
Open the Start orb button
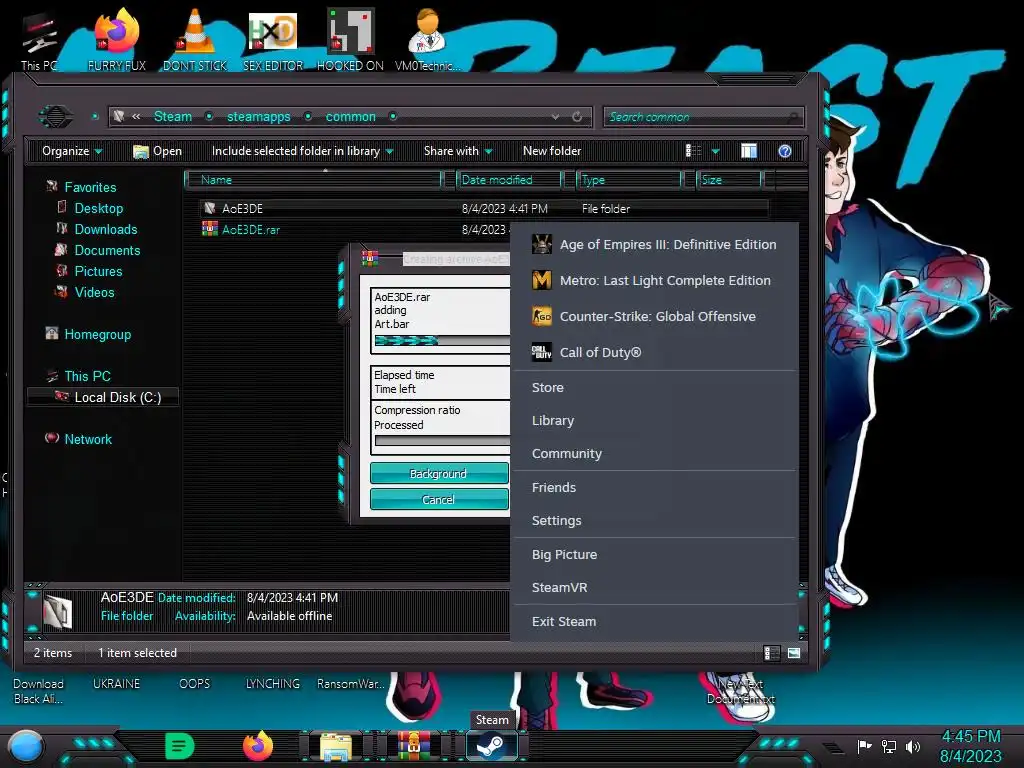(25, 747)
